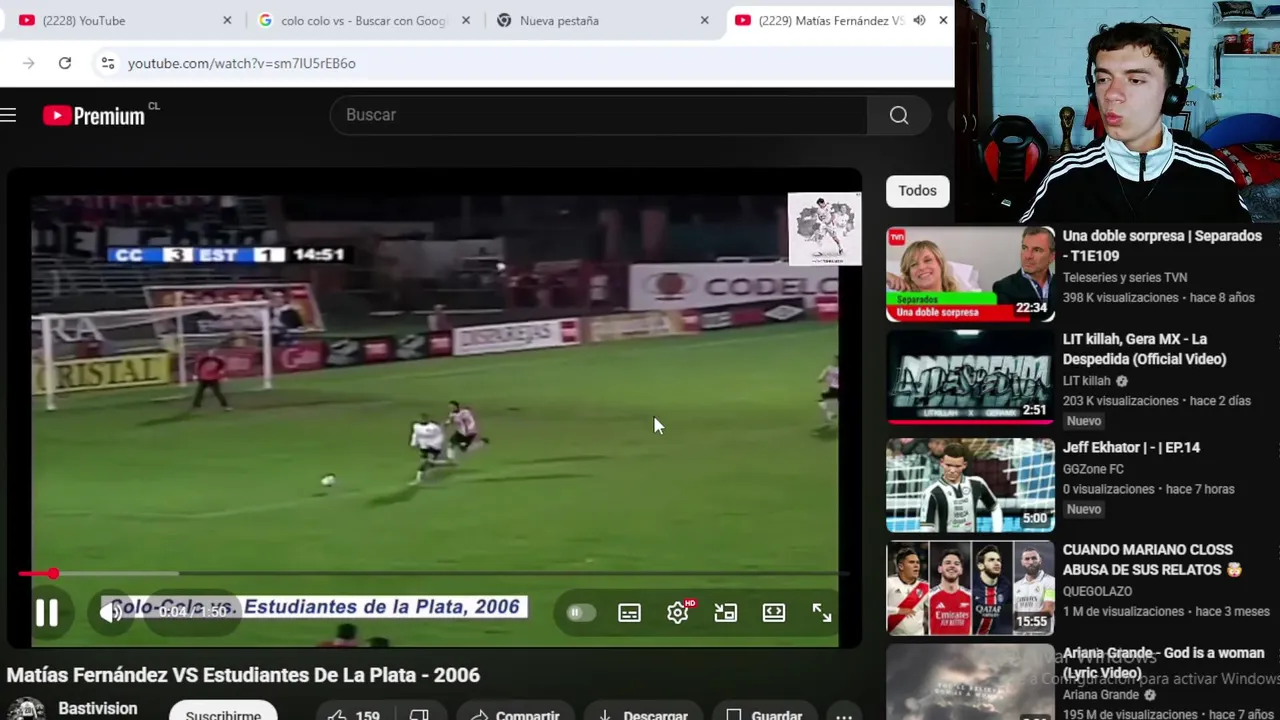Open Jeff Ekhator | - | EP.14 title
The image size is (1280, 720).
(1131, 448)
